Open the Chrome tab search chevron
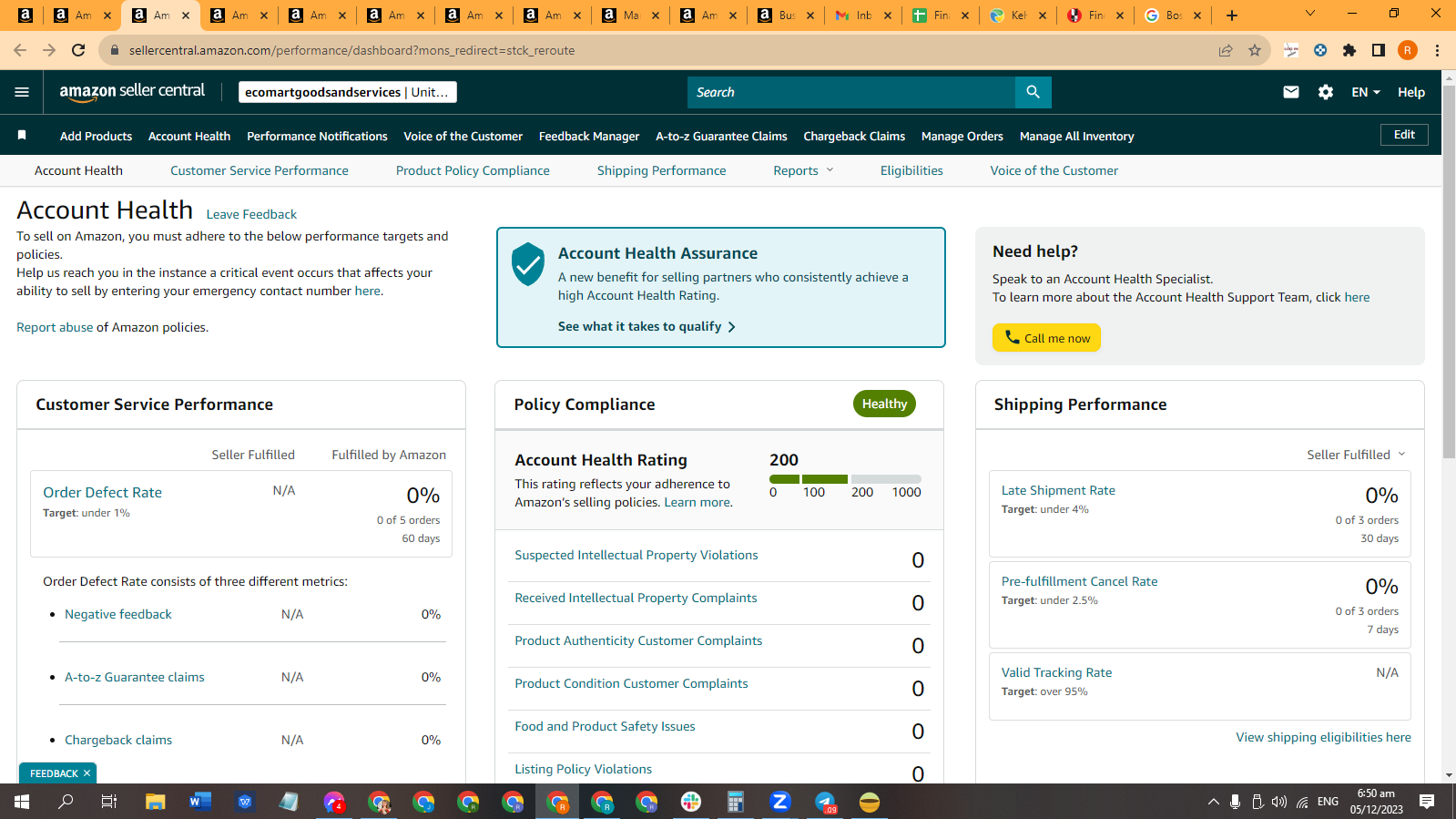The height and width of the screenshot is (819, 1456). point(1310,15)
